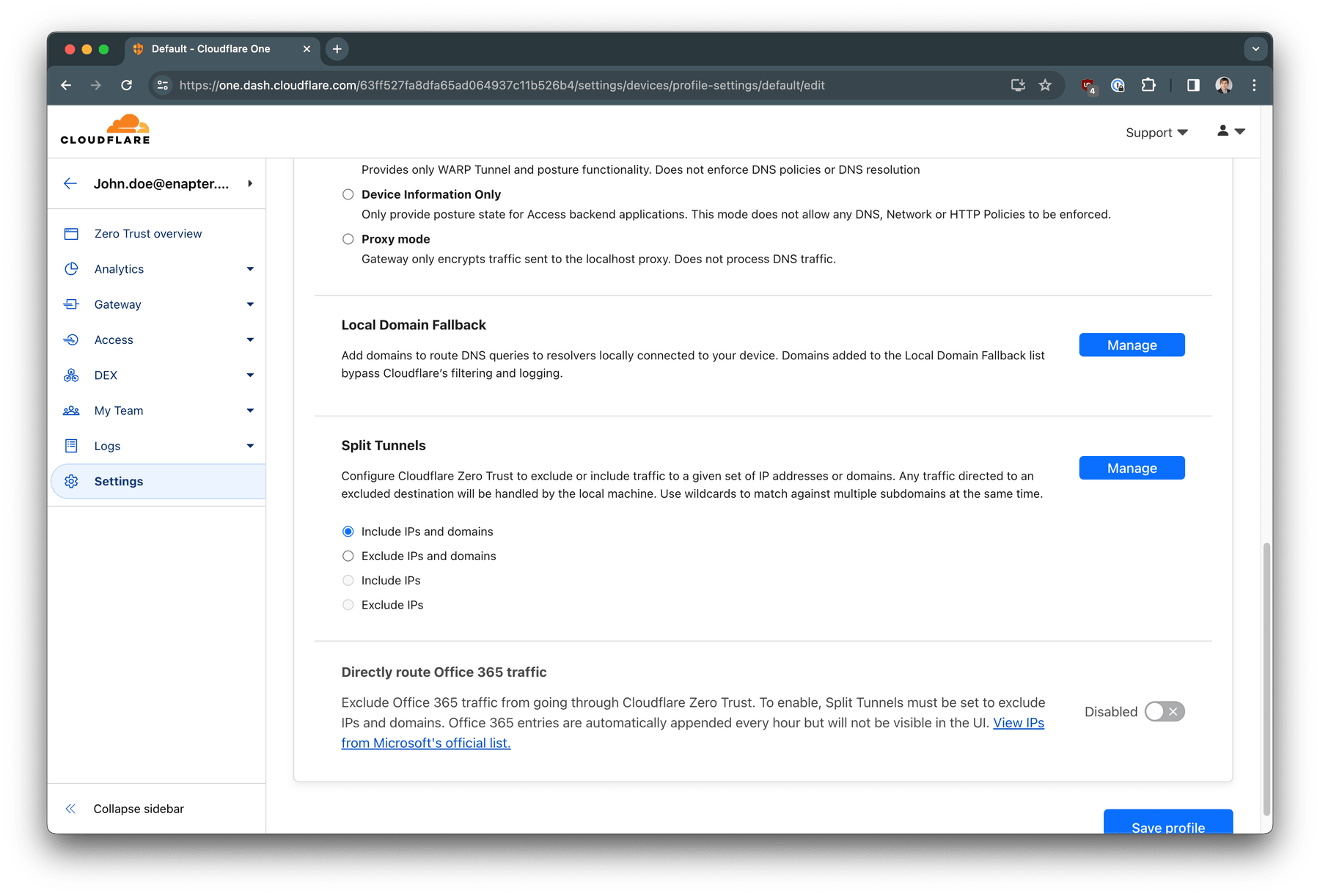Open the Support dropdown menu
The height and width of the screenshot is (896, 1320).
coord(1156,132)
